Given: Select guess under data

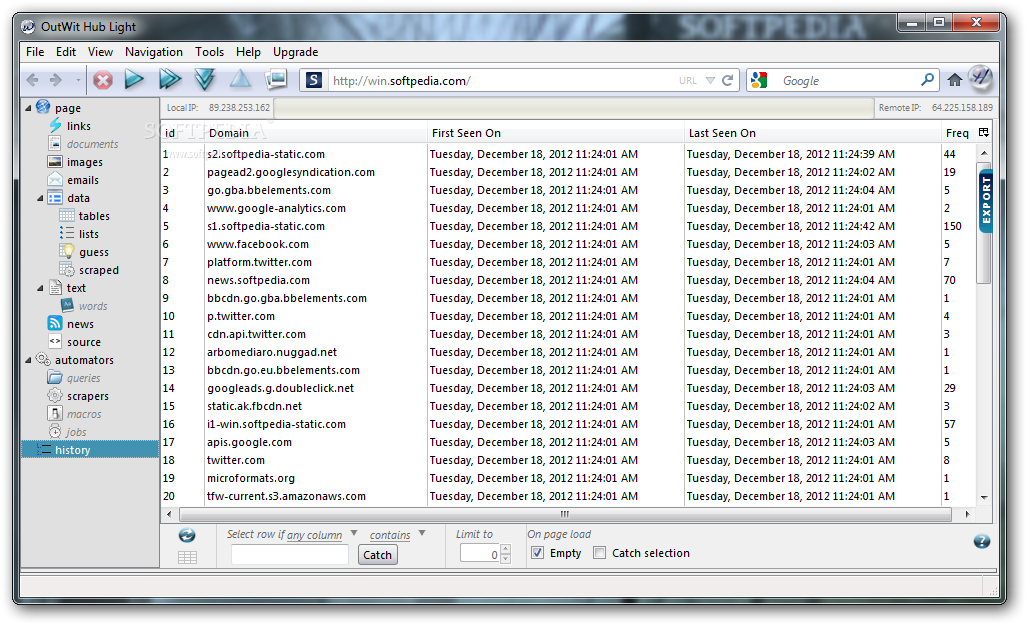Looking at the screenshot, I should pos(94,252).
